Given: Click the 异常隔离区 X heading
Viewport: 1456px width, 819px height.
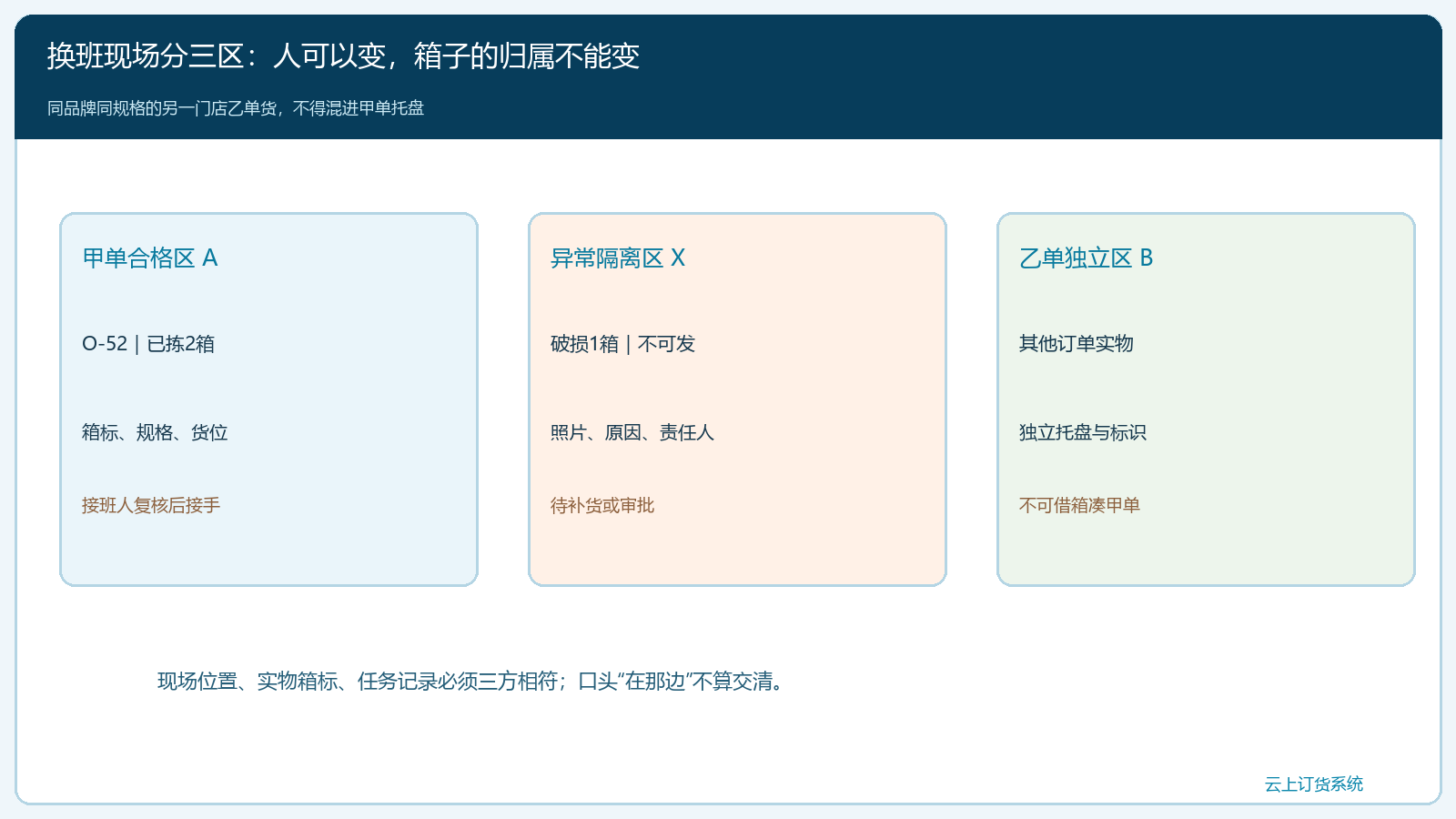Looking at the screenshot, I should click(x=618, y=258).
